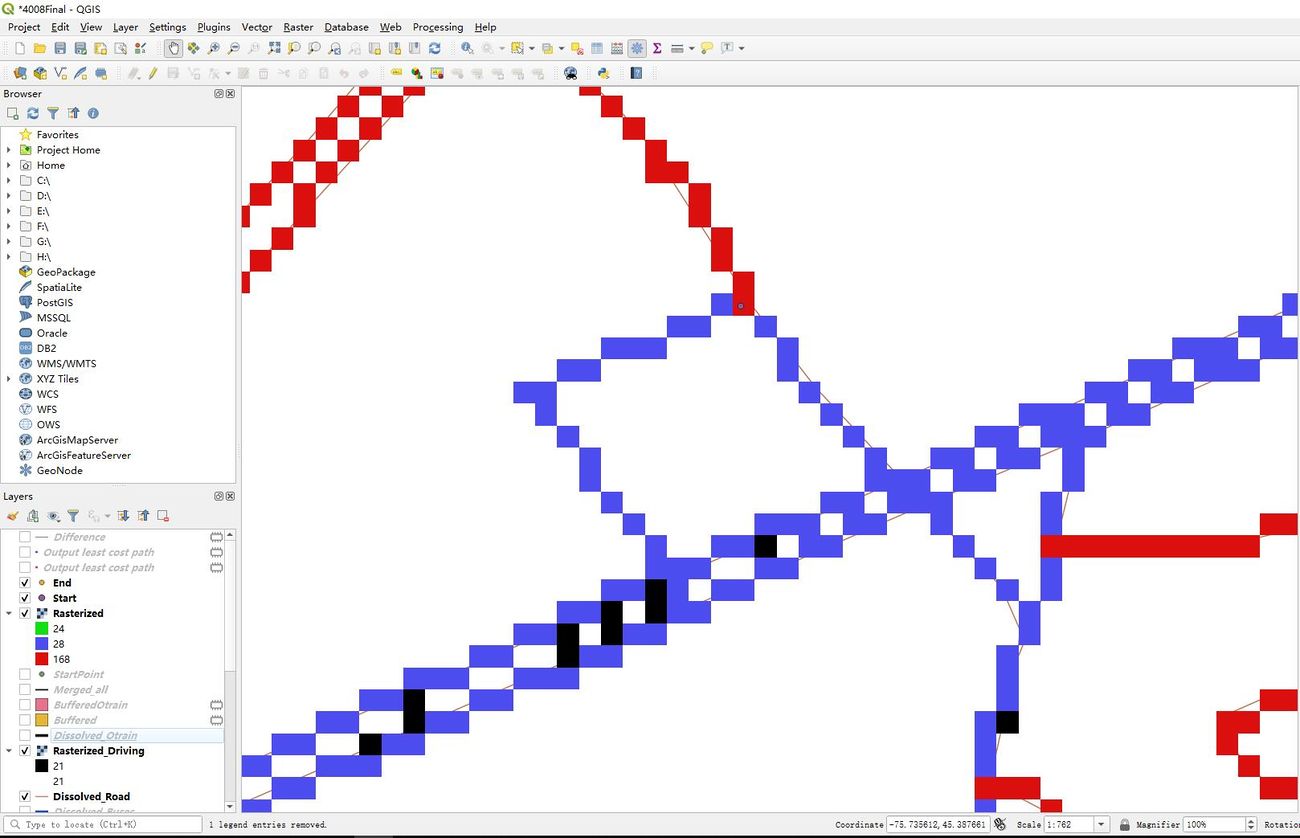Collapse the Rasterized_Driving layer legend
This screenshot has width=1300, height=838.
(x=9, y=751)
